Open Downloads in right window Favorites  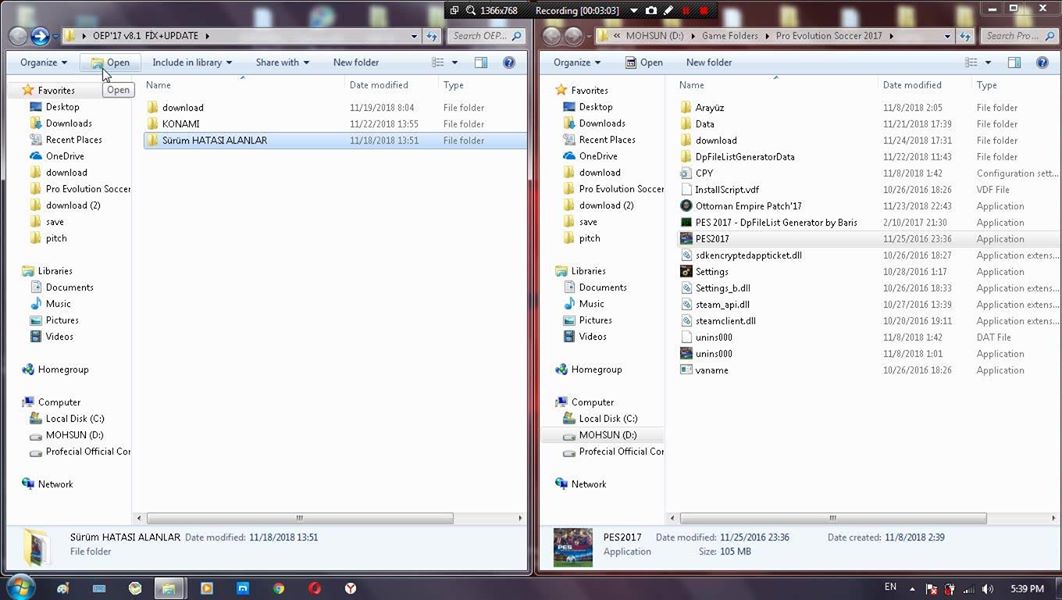(602, 123)
